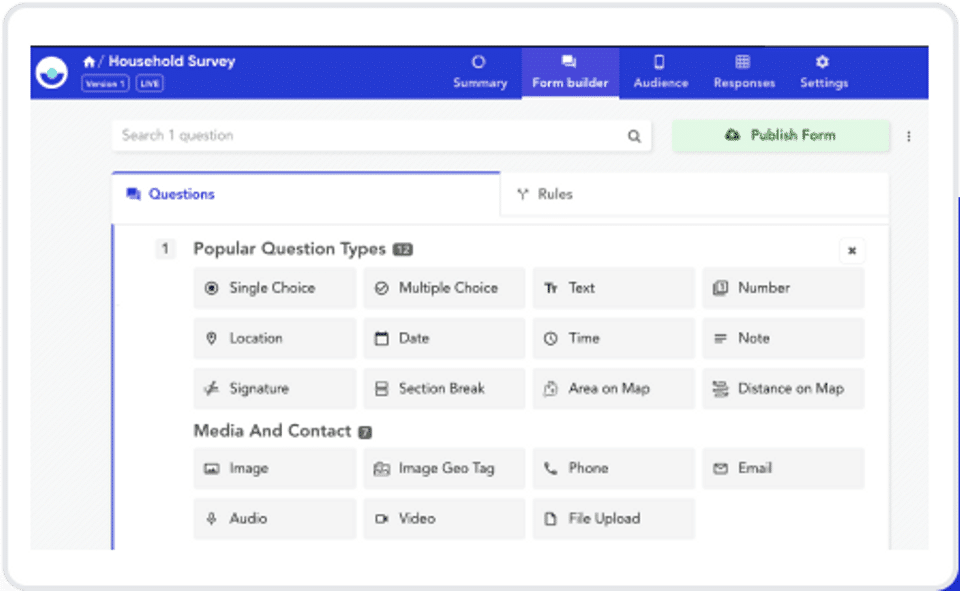Screen dimensions: 960x591
Task: Insert a Section Break
Action: pyautogui.click(x=444, y=388)
